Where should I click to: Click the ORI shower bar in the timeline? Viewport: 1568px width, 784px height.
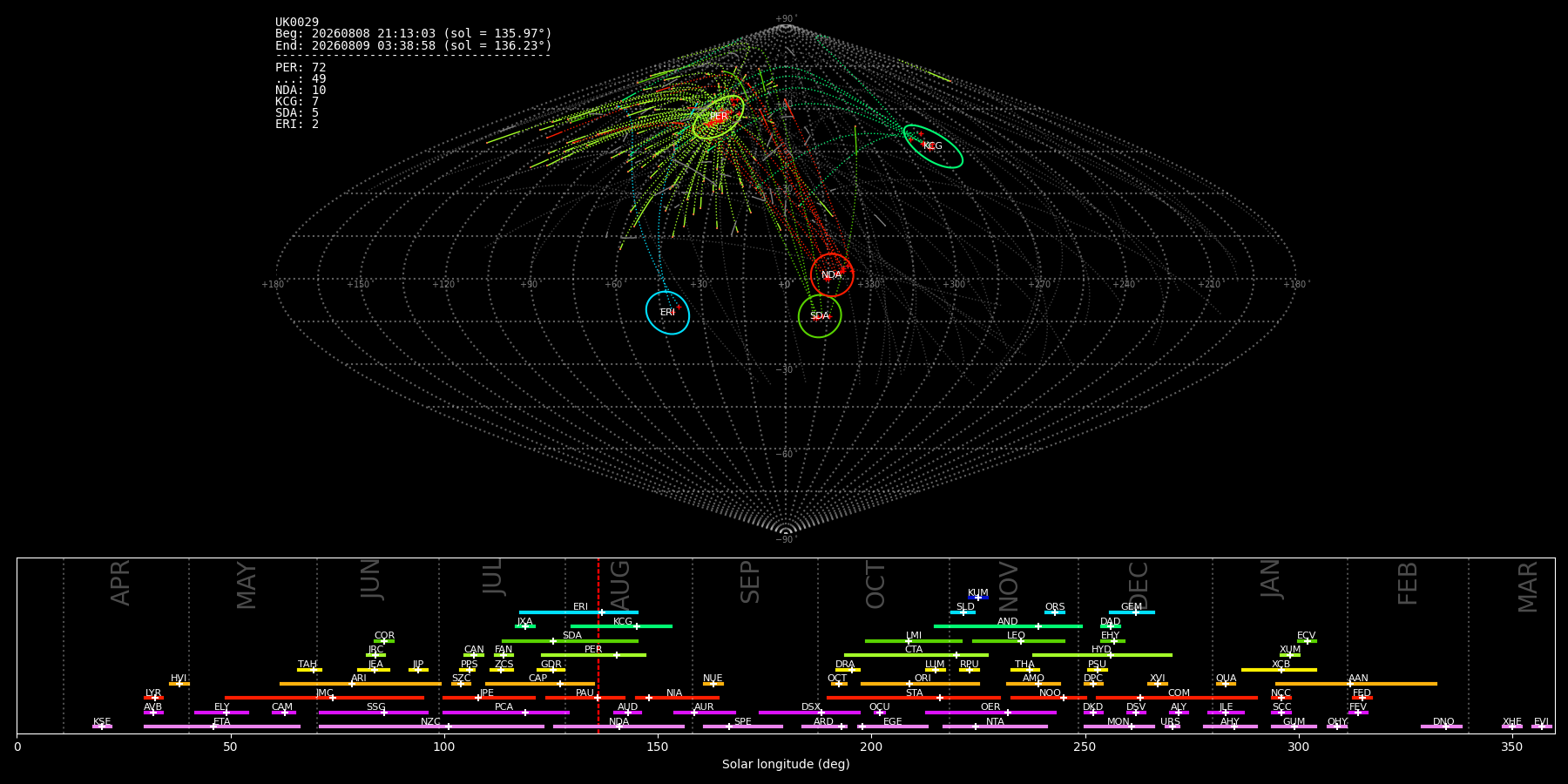(x=920, y=684)
